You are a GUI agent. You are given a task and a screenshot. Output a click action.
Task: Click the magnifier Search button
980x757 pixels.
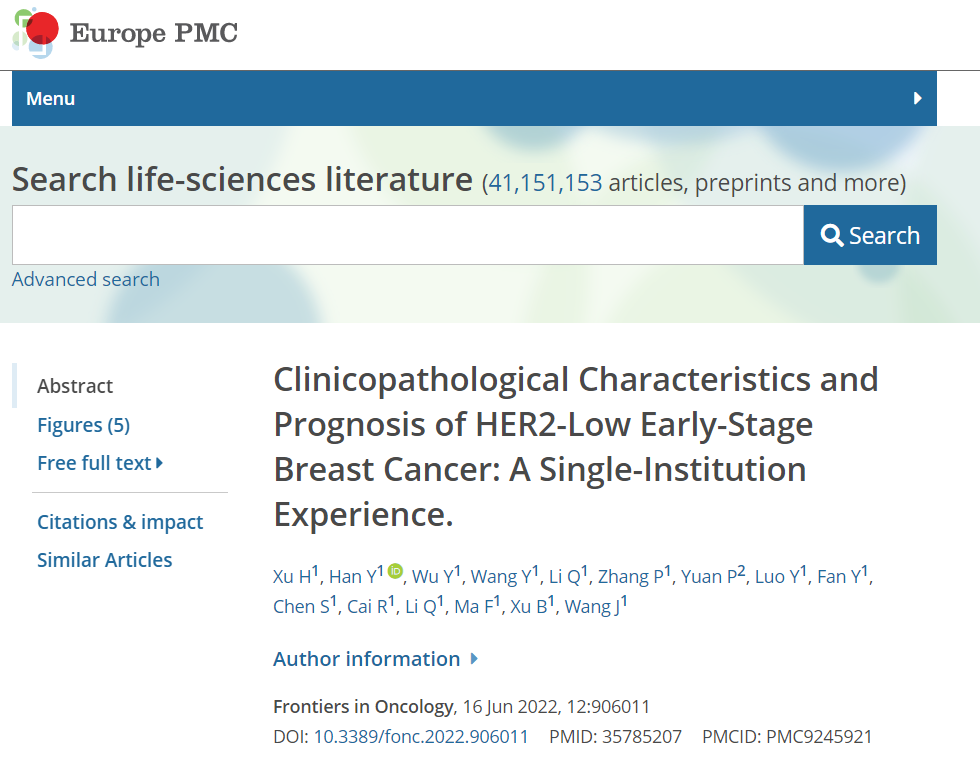pyautogui.click(x=870, y=235)
